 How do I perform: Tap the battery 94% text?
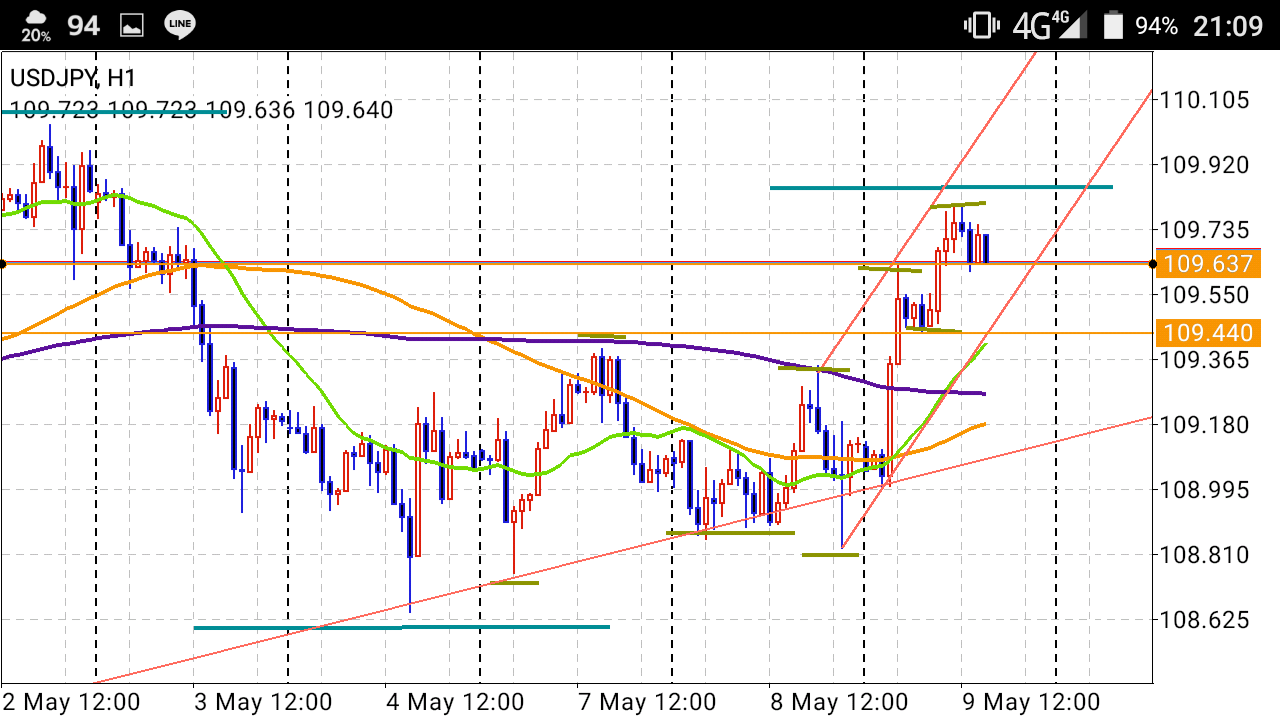[1157, 26]
